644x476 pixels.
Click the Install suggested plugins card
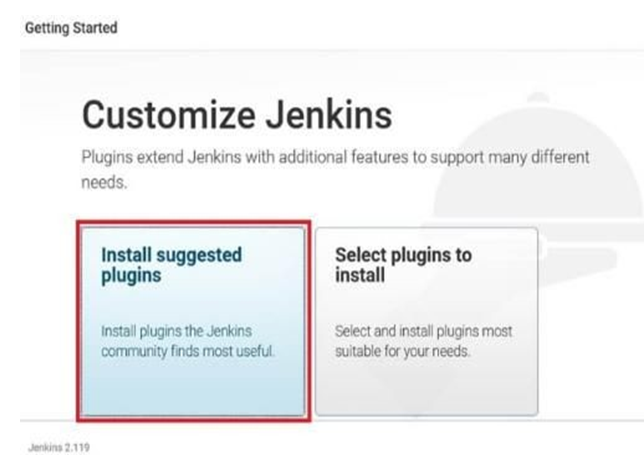[193, 321]
